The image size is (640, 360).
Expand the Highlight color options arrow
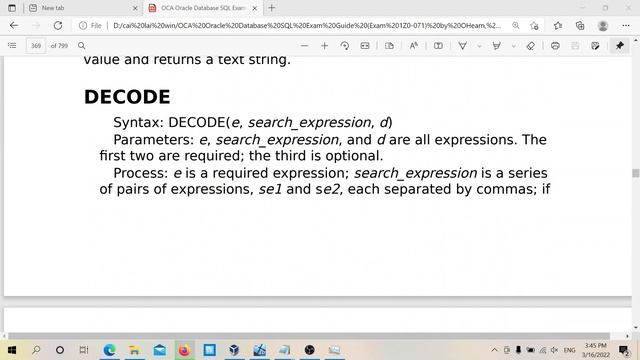514,46
